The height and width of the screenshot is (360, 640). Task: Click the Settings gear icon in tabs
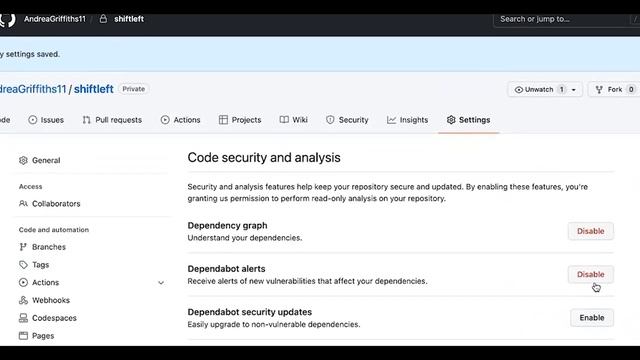pos(451,120)
